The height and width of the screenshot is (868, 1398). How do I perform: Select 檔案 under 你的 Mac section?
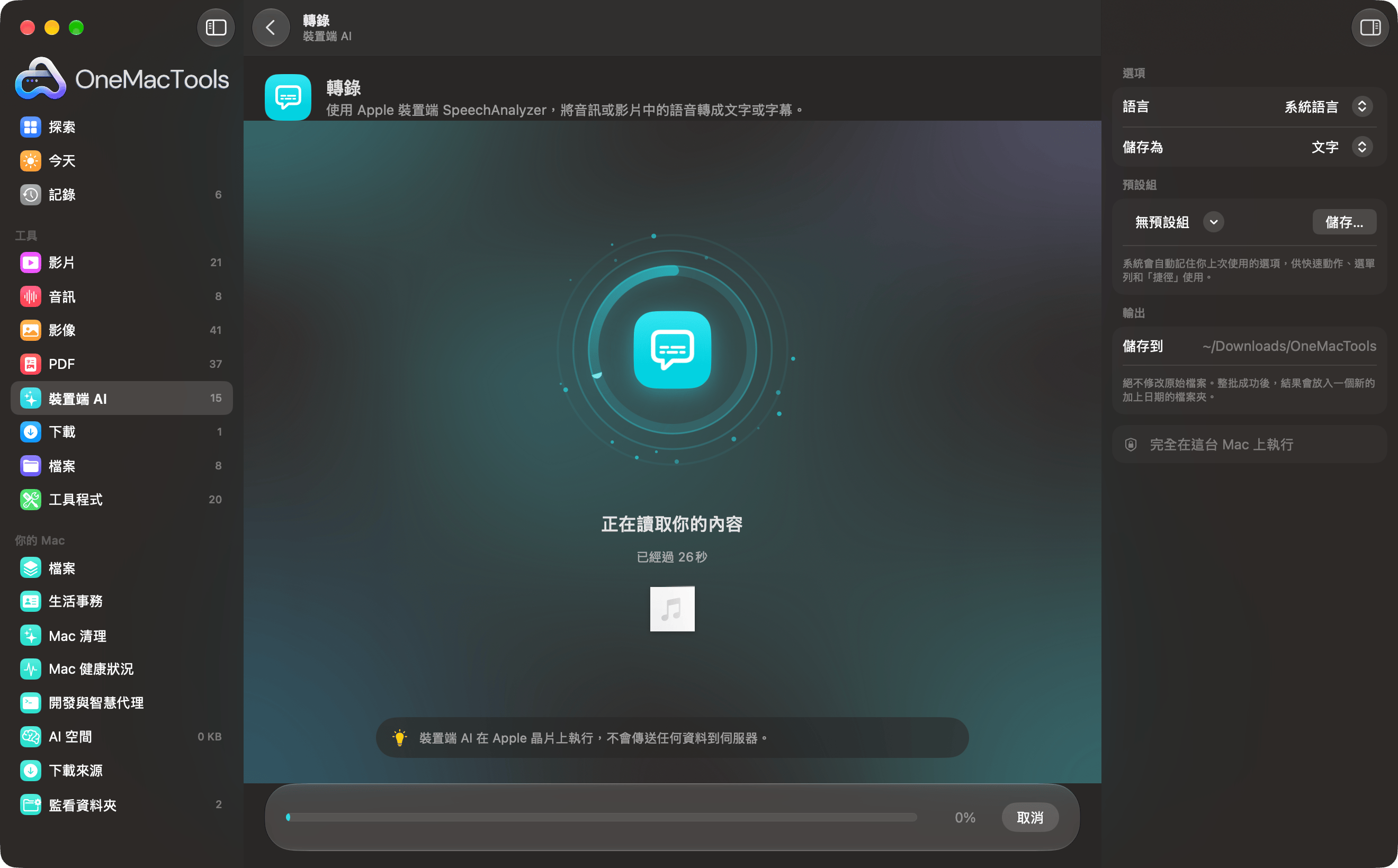[x=121, y=568]
